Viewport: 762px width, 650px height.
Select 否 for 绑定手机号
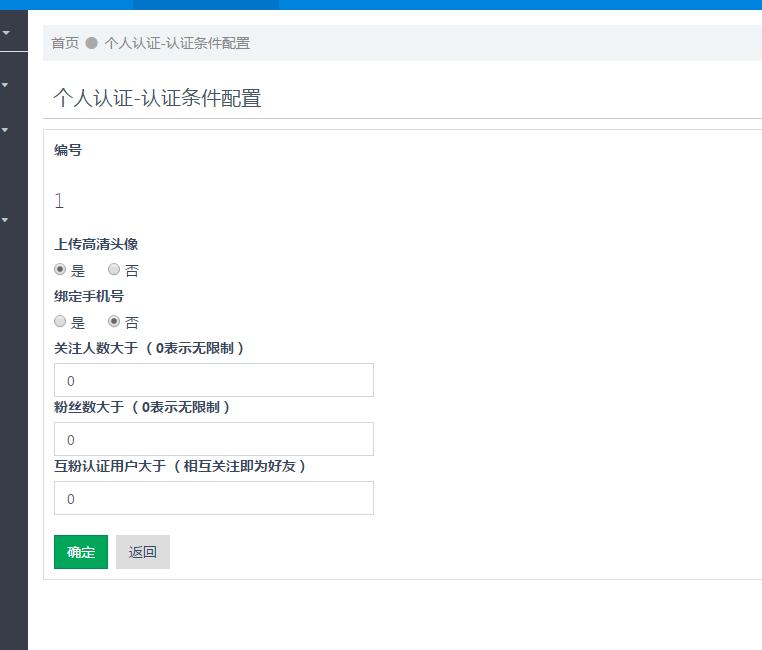pos(114,321)
